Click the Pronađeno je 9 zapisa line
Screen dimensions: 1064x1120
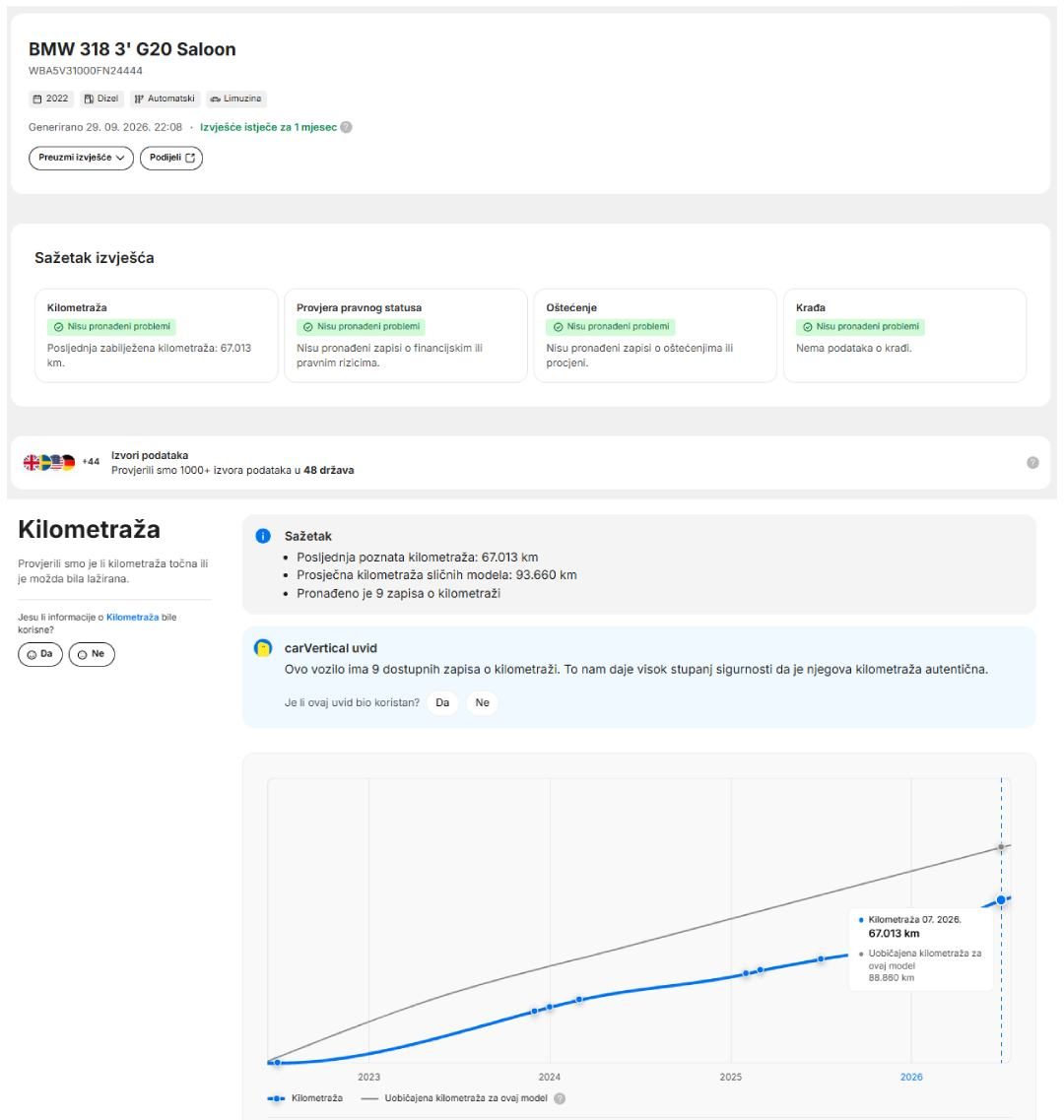(x=399, y=594)
